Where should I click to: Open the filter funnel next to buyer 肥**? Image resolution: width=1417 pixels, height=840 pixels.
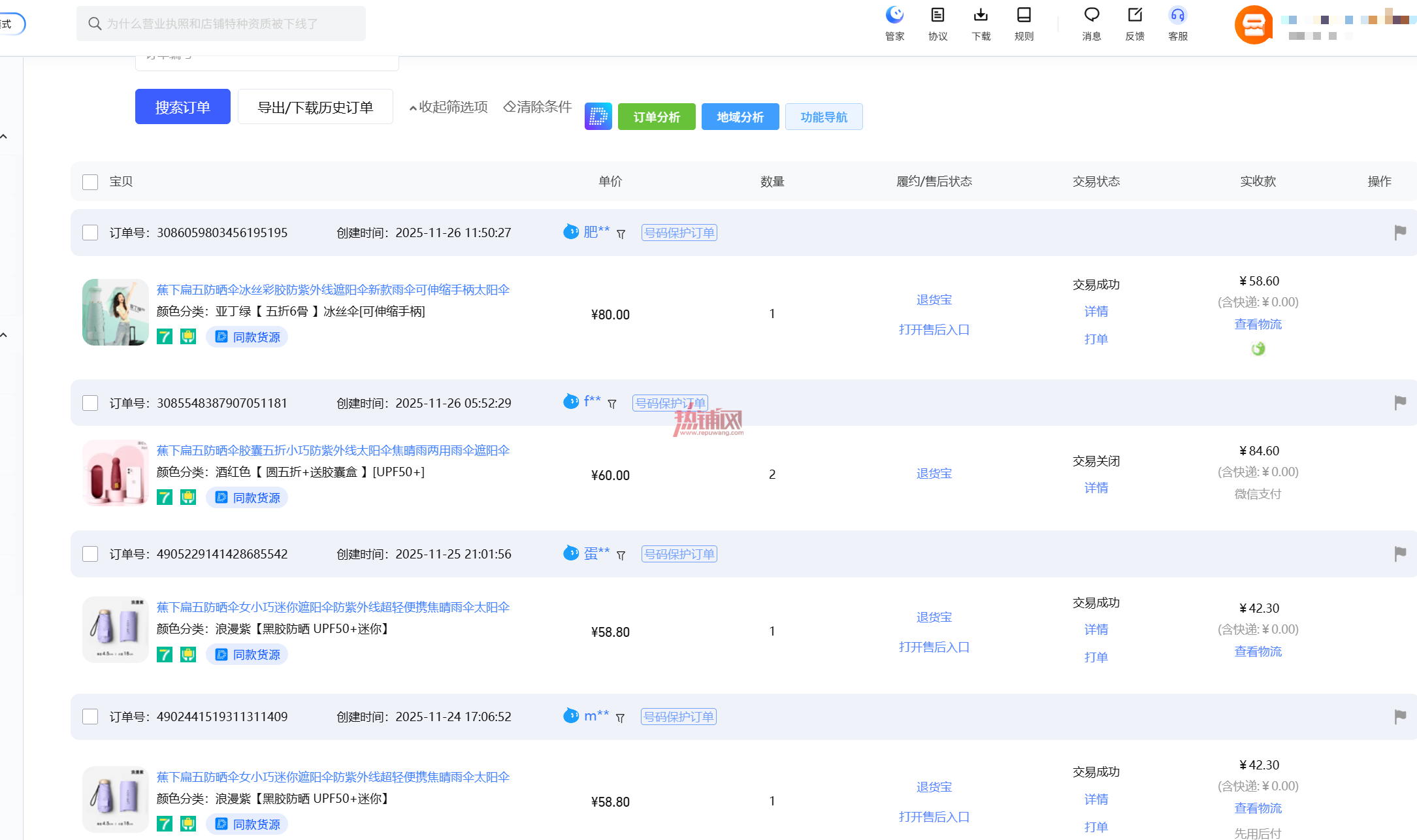[x=621, y=234]
